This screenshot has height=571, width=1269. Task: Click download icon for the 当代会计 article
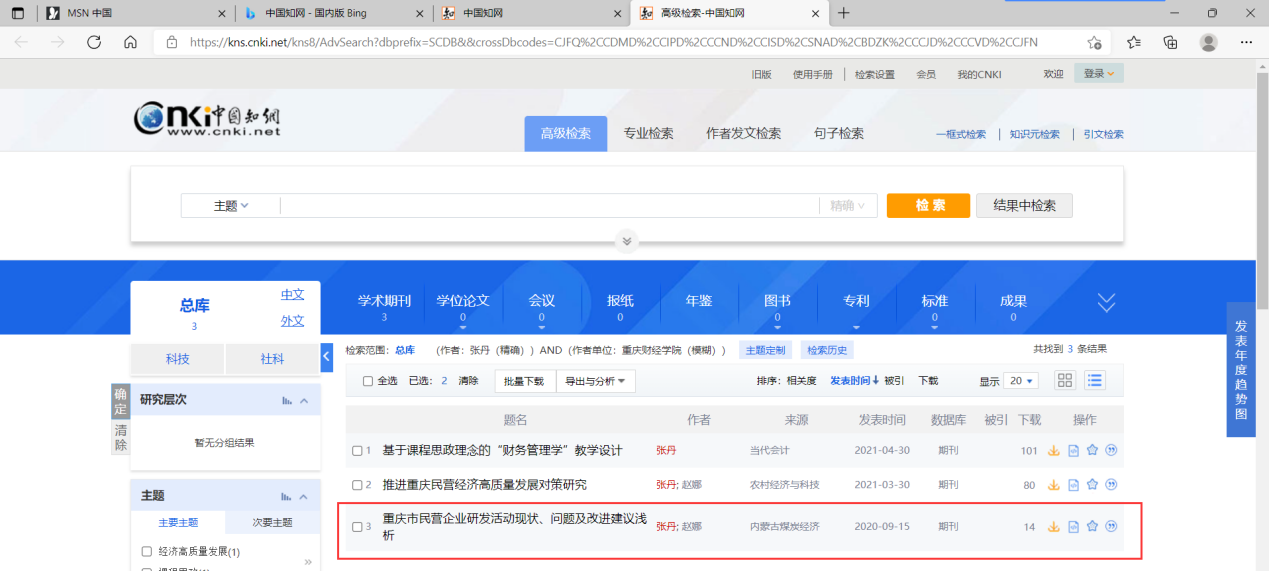1054,451
